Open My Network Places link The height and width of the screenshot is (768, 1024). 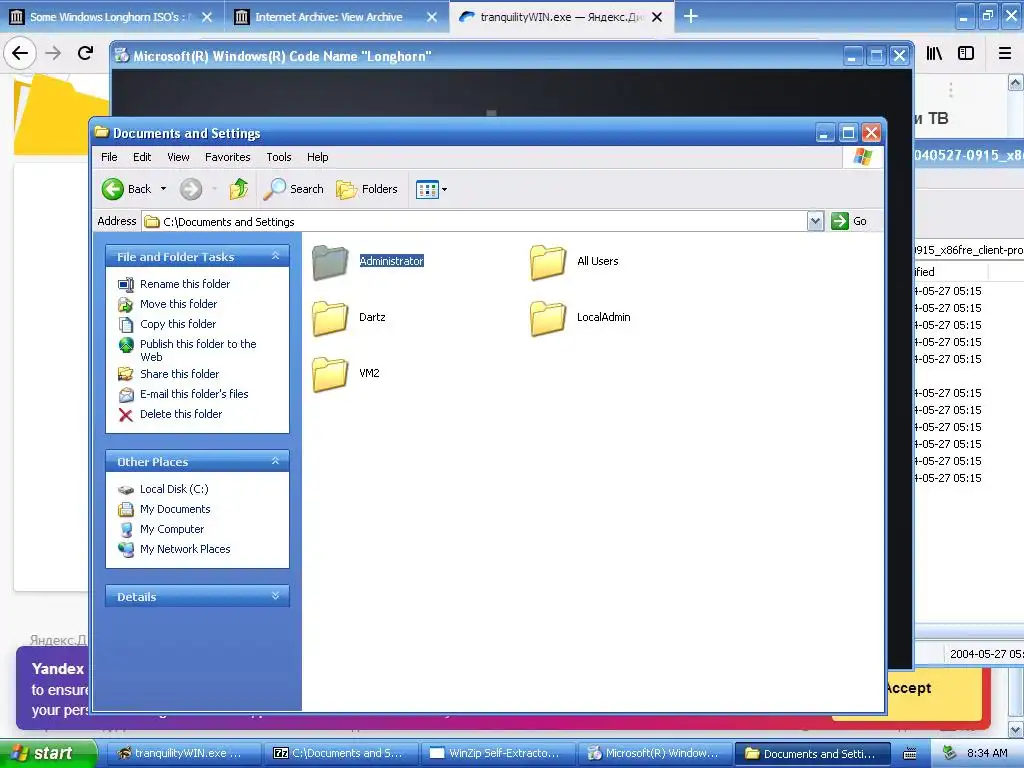(185, 549)
